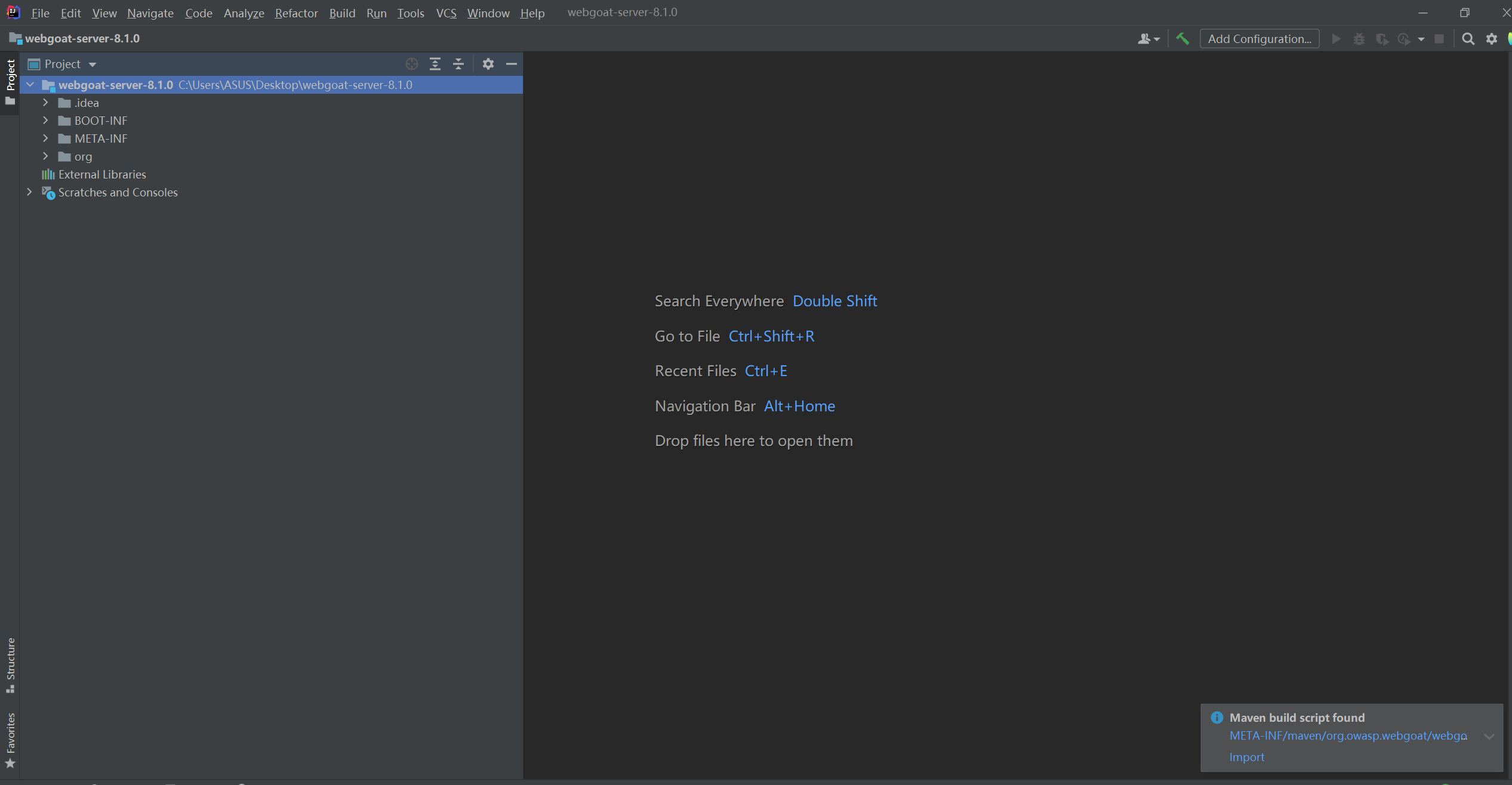This screenshot has width=1512, height=785.
Task: Click the IntelliJ IDEA logo icon
Action: tap(13, 12)
